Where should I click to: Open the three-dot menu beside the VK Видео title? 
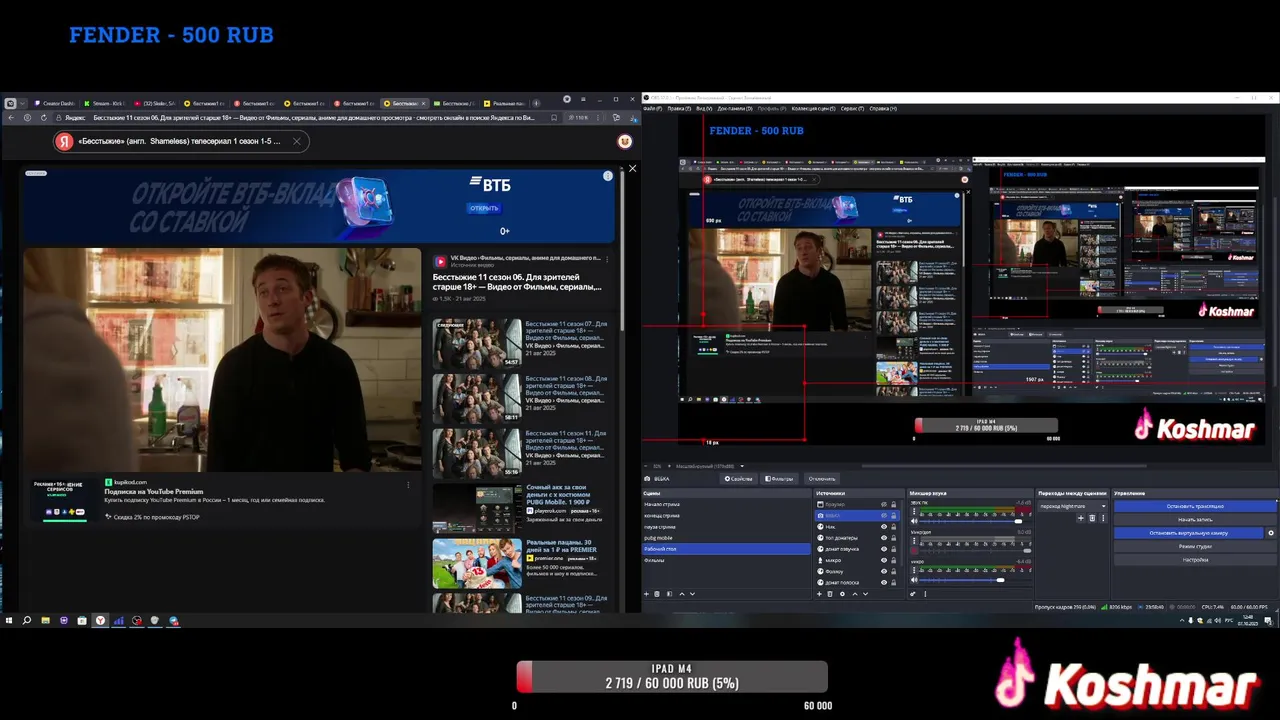coord(607,259)
